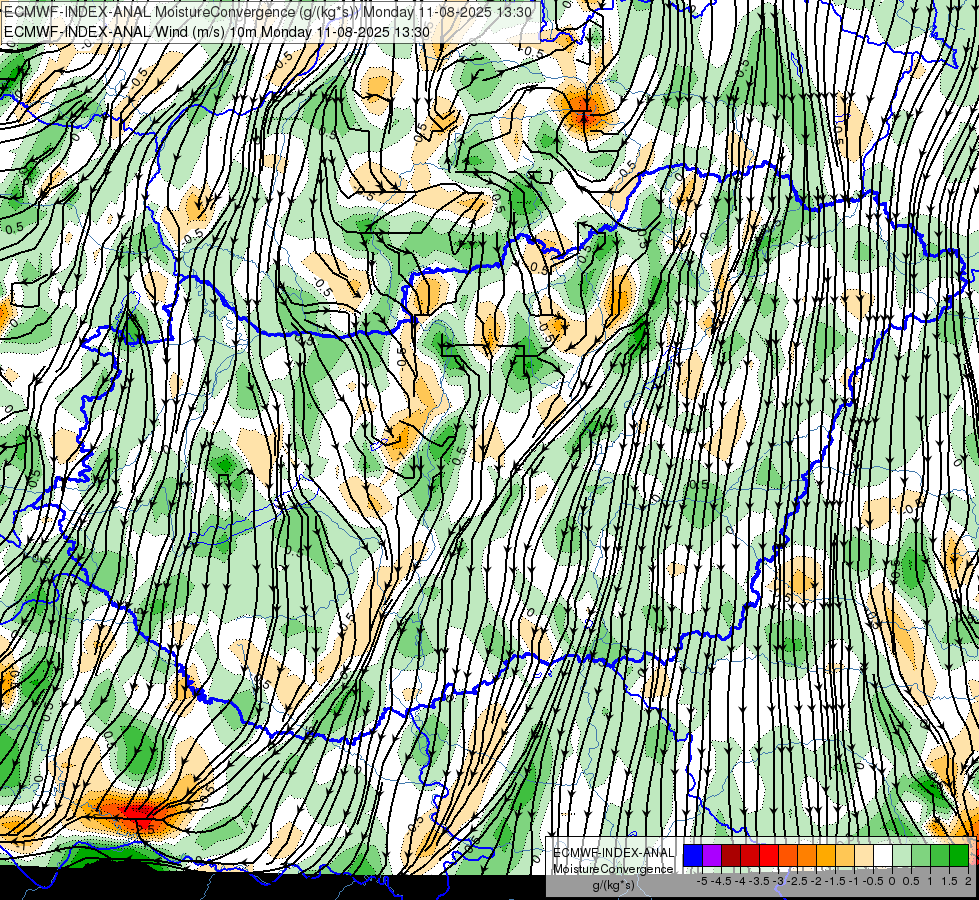Click the MoistureConvergence title line in header
Screen dimensions: 979x900
(268, 12)
